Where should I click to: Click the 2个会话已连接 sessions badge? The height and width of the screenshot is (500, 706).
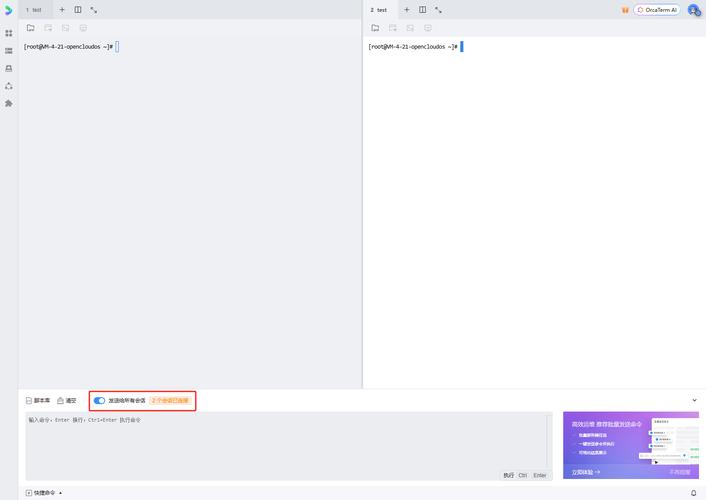tap(169, 400)
